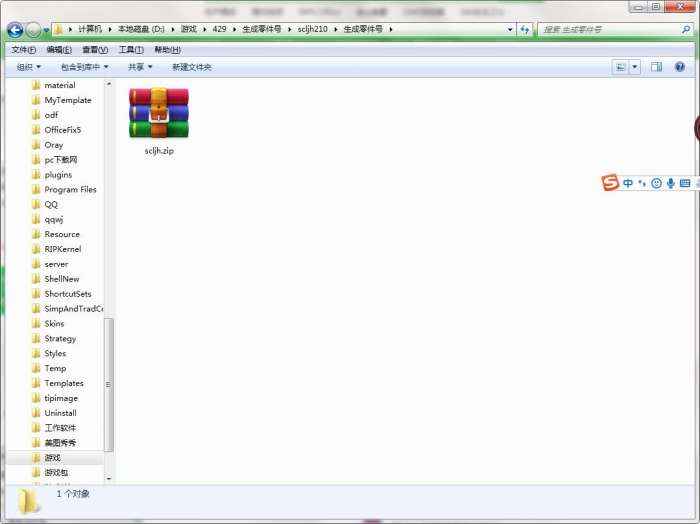Click 计算机 in the address path
Image resolution: width=700 pixels, height=524 pixels.
tap(90, 29)
